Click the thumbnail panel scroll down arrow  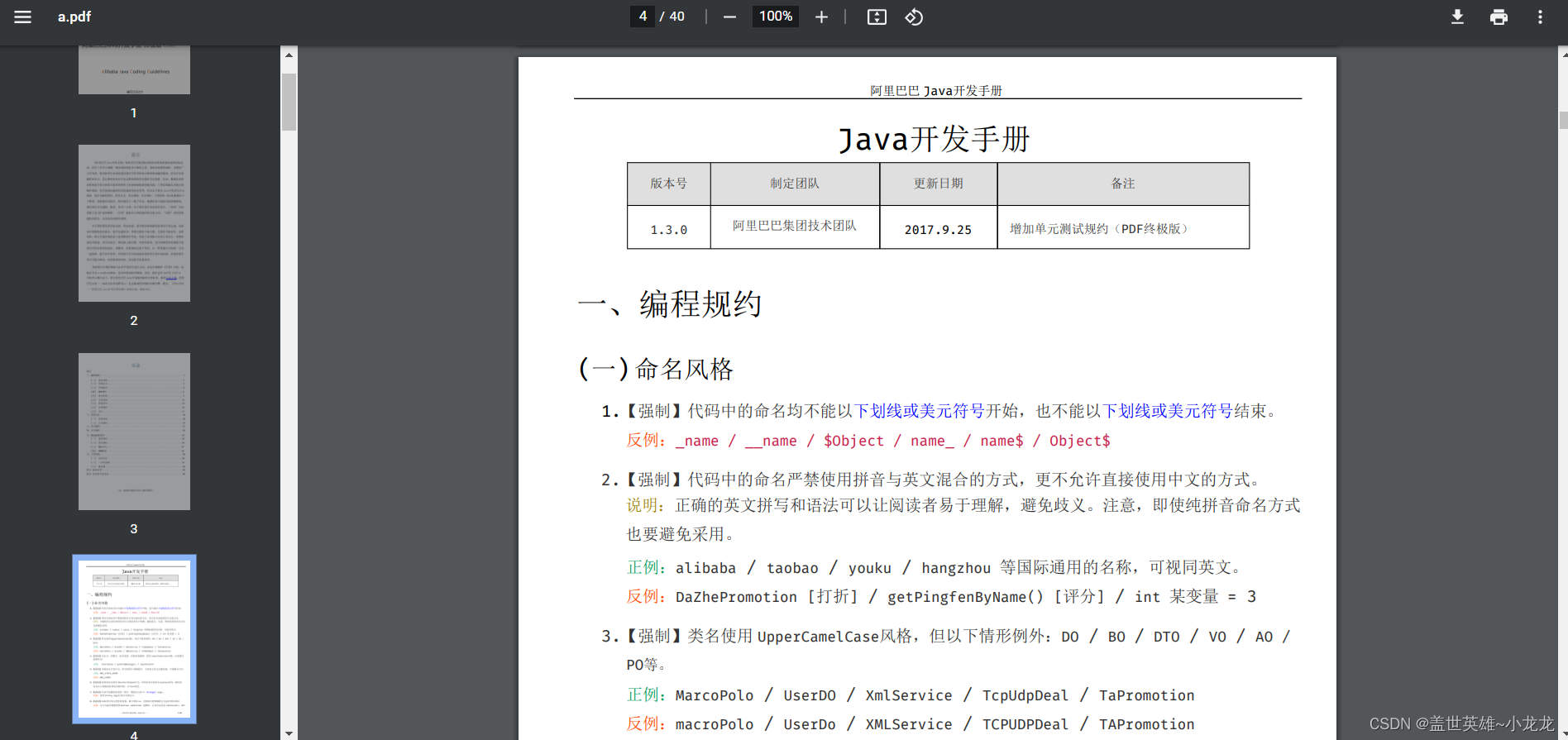click(289, 733)
